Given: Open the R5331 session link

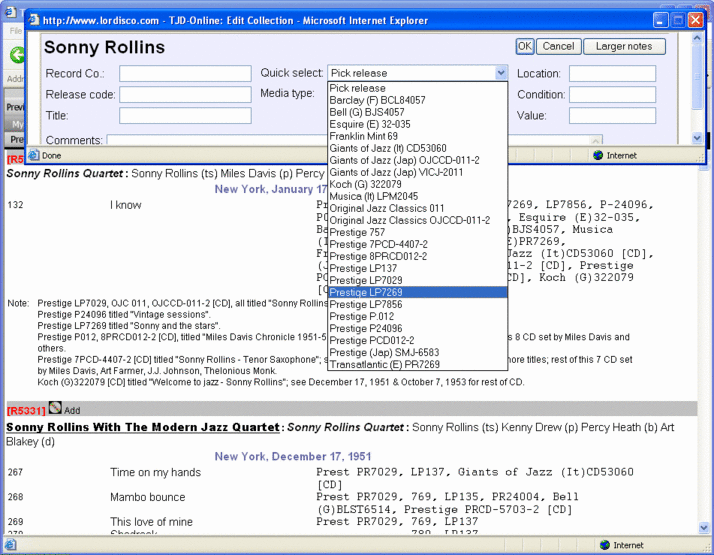Looking at the screenshot, I should [26, 411].
